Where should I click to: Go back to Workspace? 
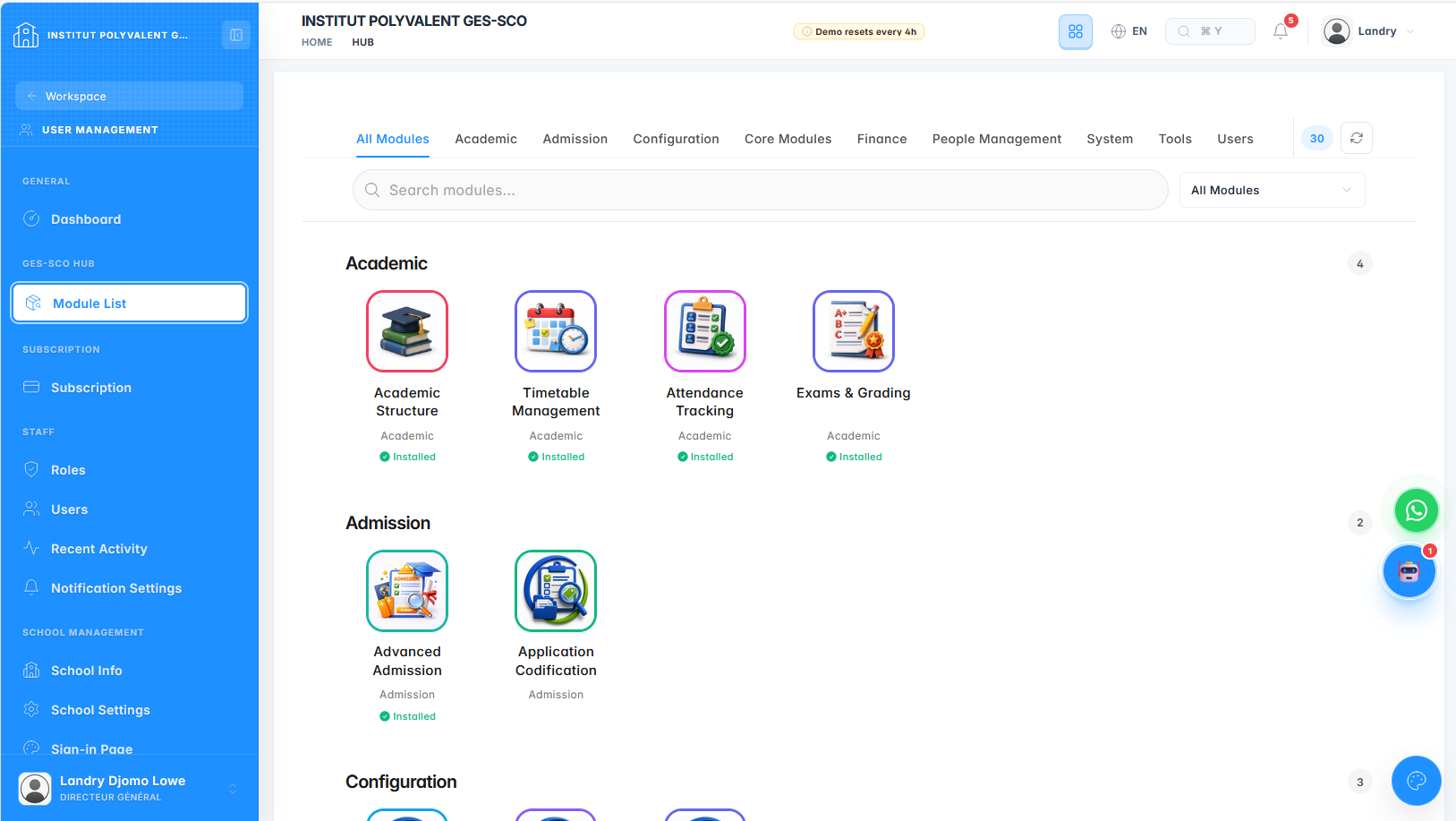point(129,96)
